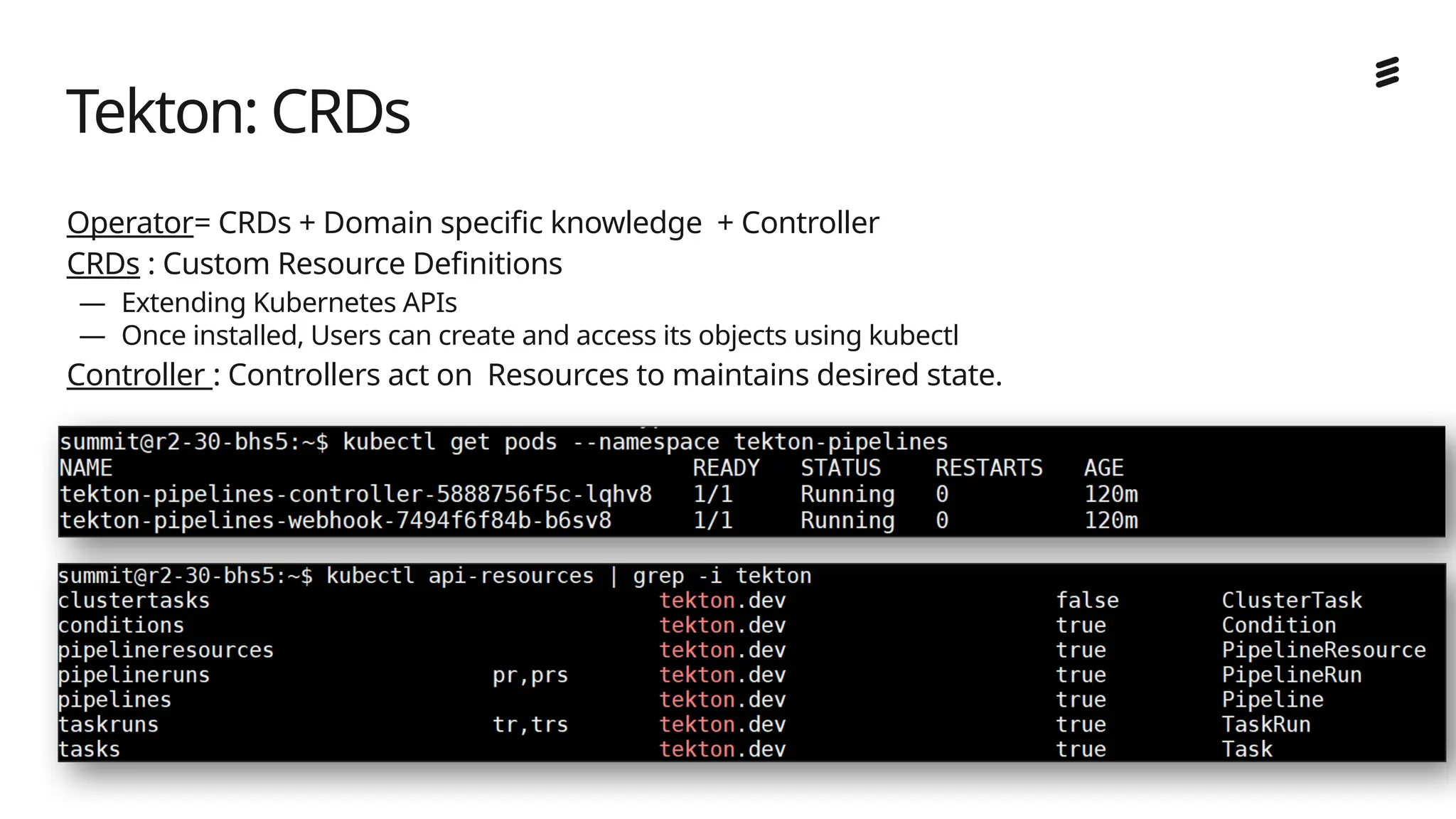Select the kubectl objects bullet line
This screenshot has width=1456, height=819.
pos(540,336)
